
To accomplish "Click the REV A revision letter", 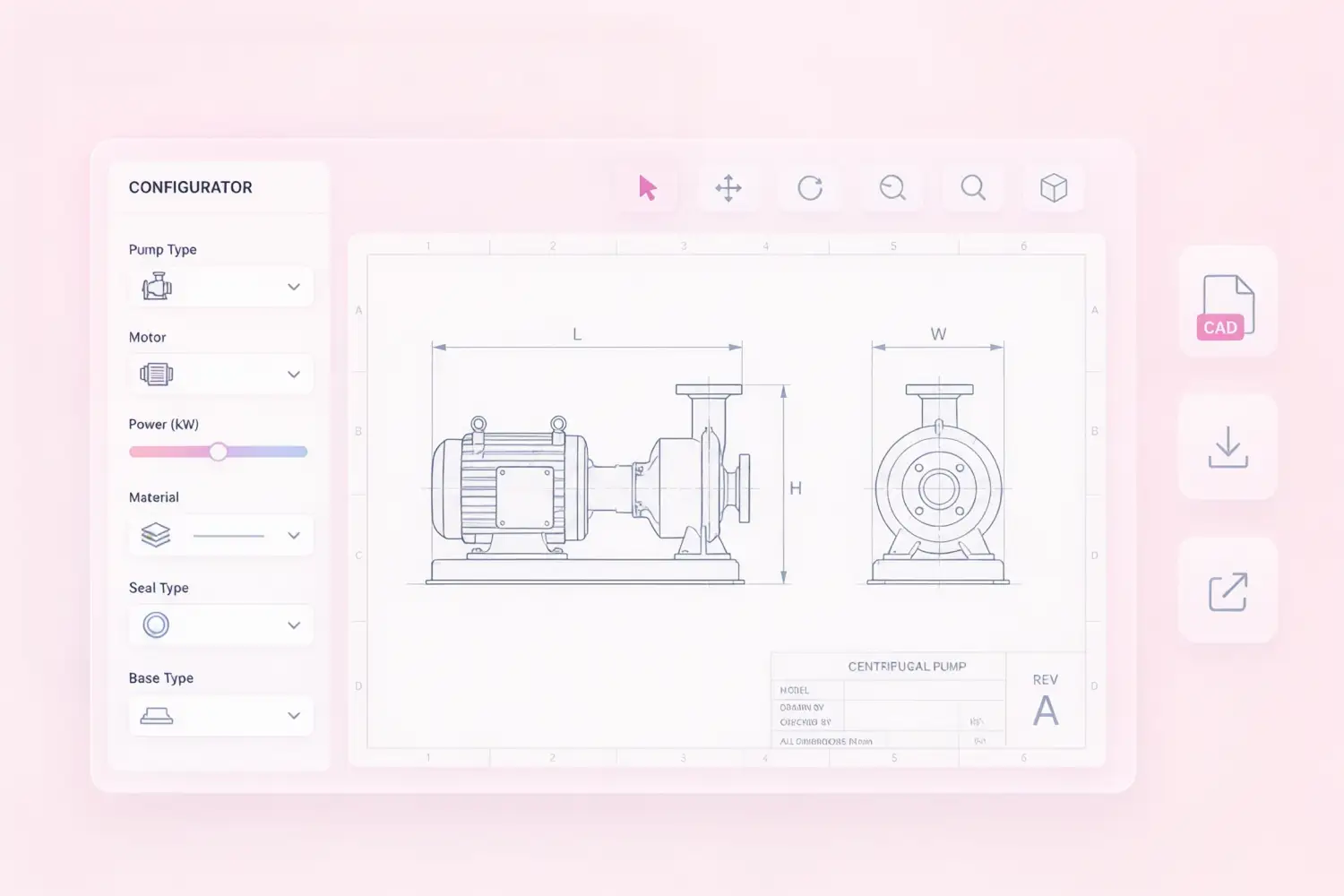I will pyautogui.click(x=1046, y=711).
